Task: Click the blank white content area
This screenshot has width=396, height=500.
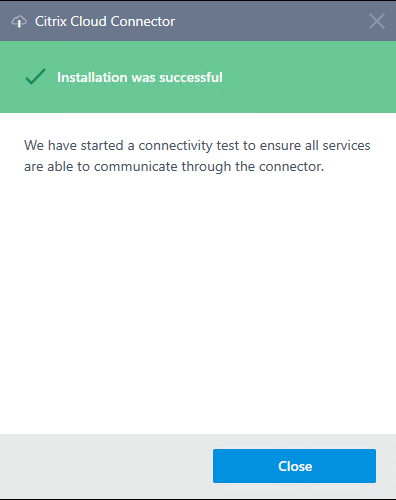Action: click(198, 300)
